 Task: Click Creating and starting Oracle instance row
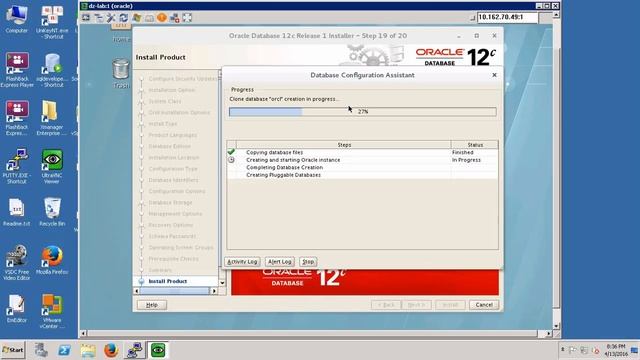click(x=362, y=160)
